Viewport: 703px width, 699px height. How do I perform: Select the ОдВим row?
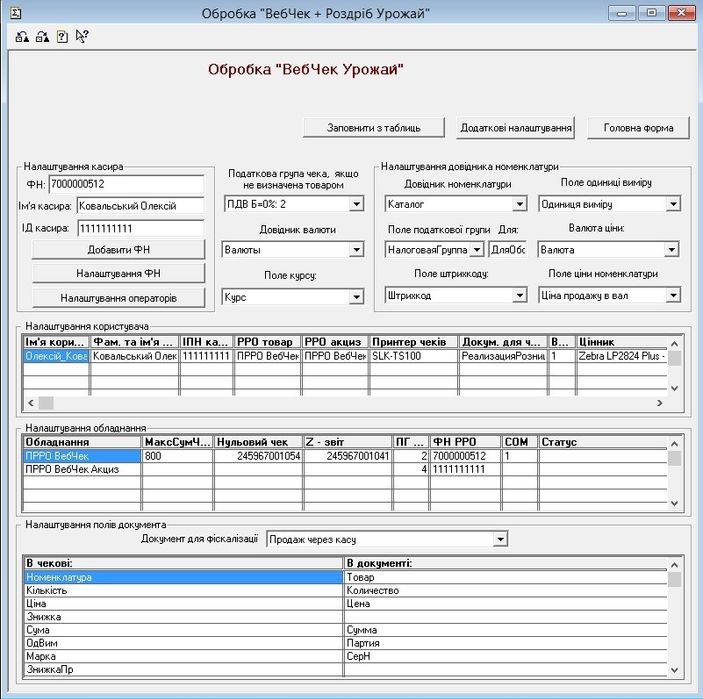[183, 643]
